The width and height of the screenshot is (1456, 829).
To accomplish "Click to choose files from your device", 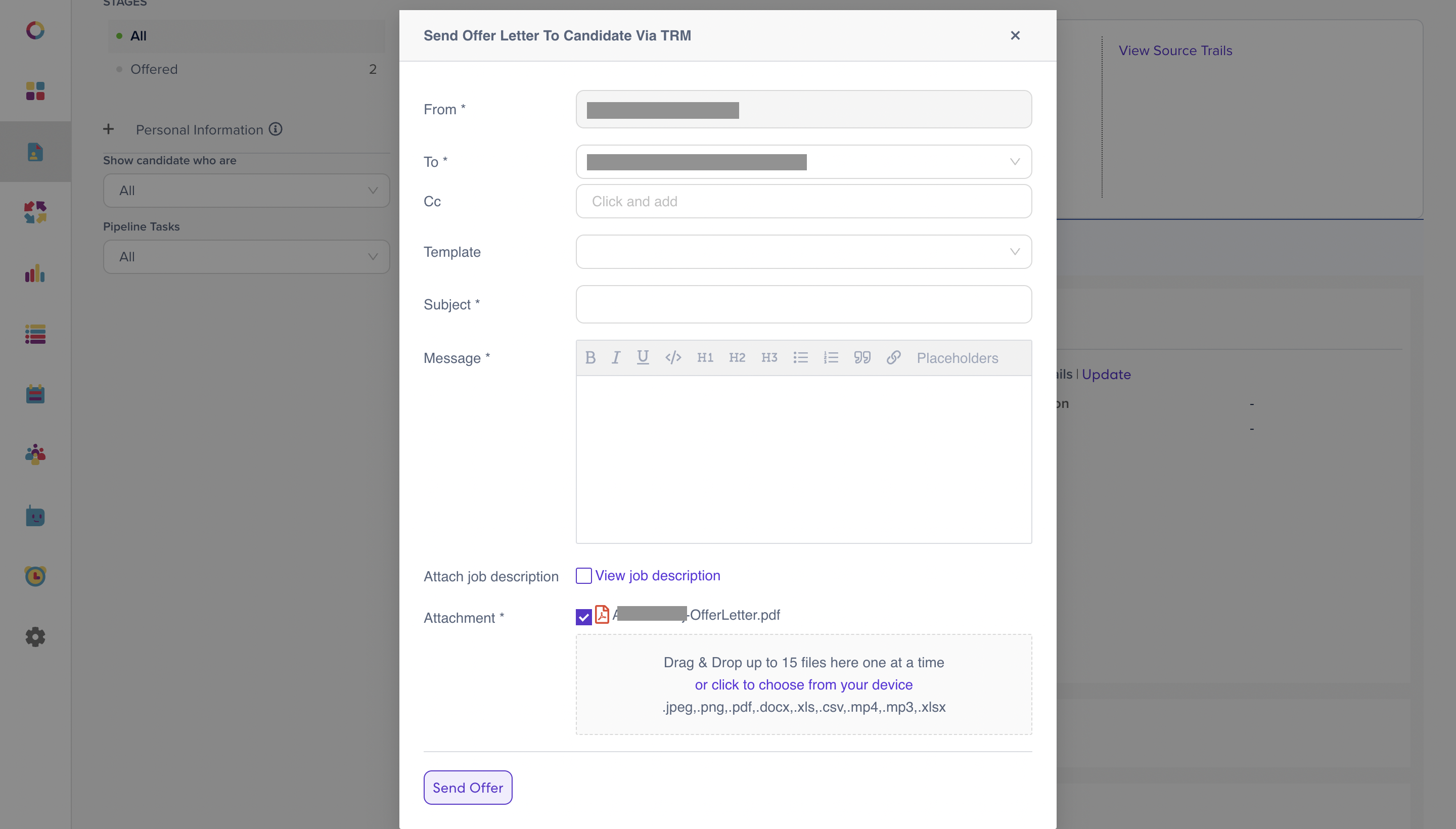I will 803,685.
